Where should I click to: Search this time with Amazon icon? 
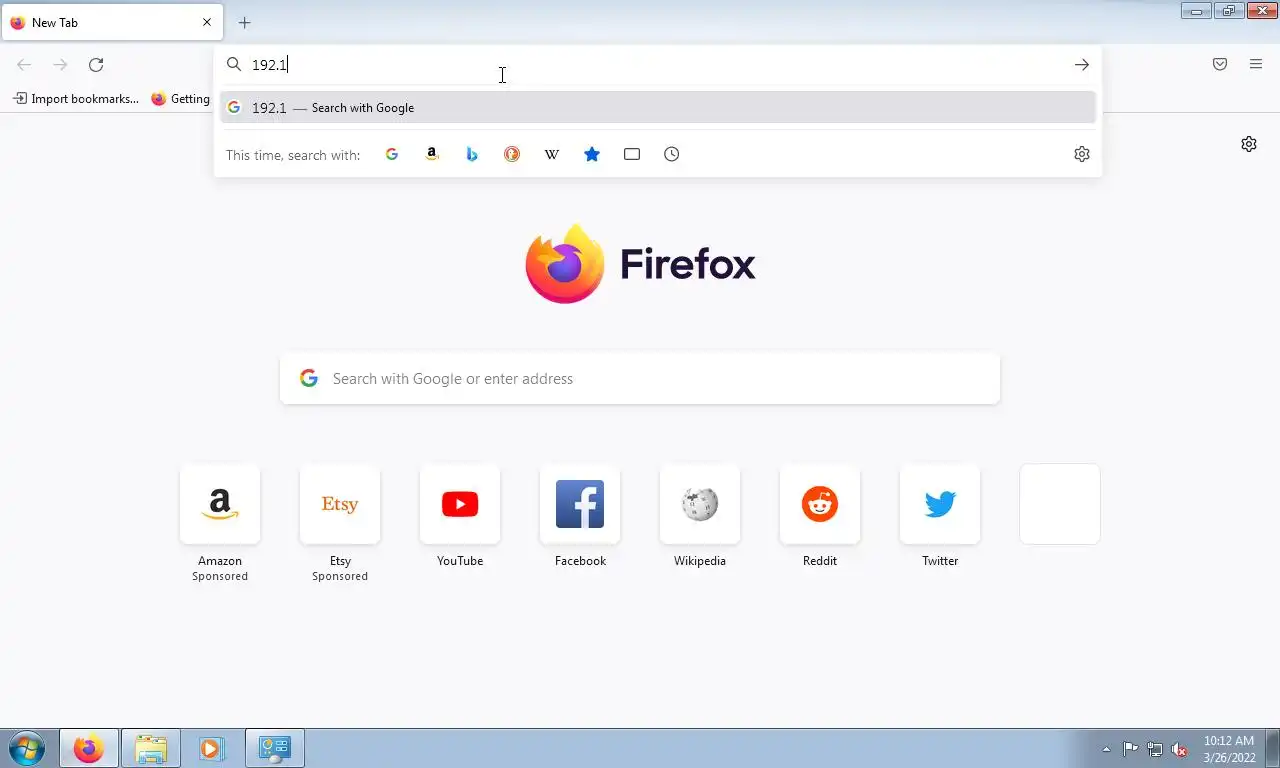(432, 154)
